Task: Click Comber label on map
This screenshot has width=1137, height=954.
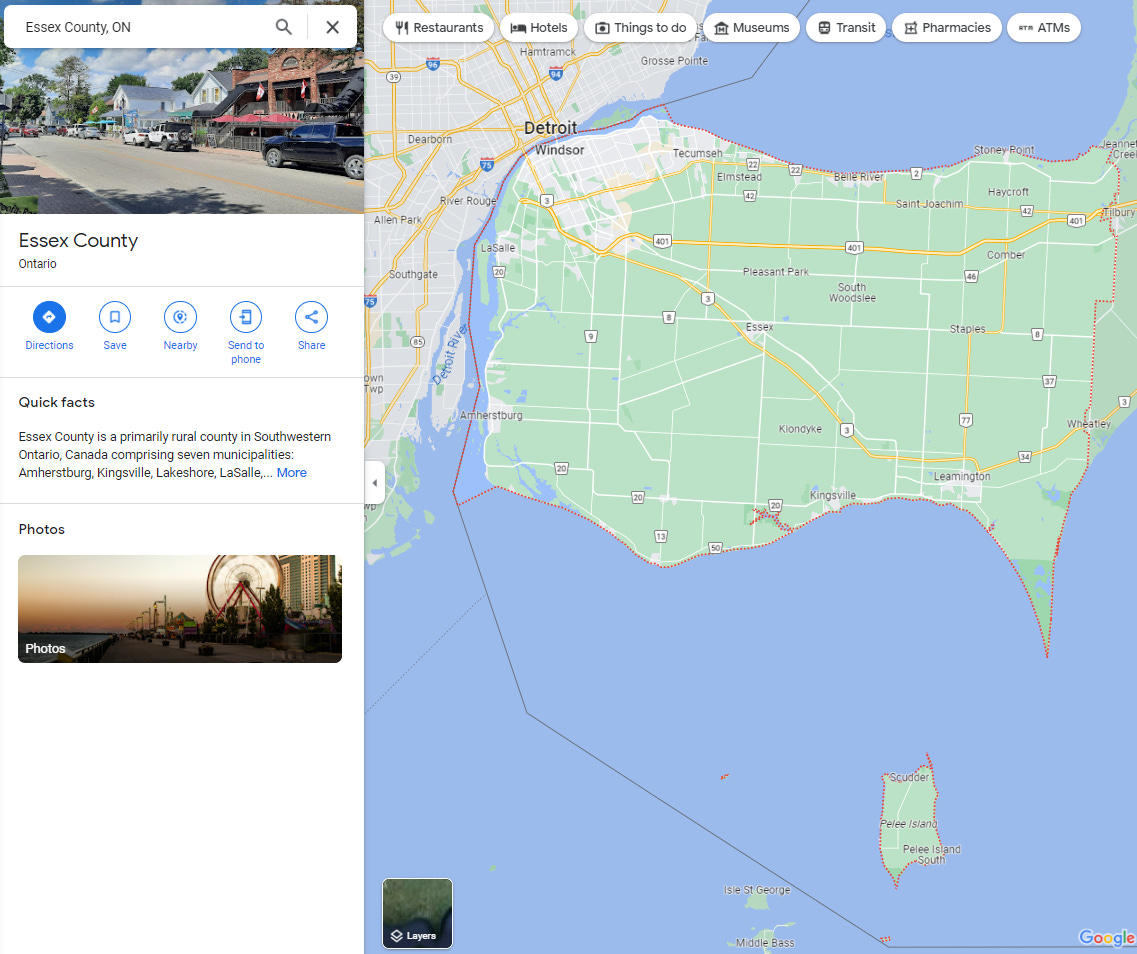Action: [1005, 255]
